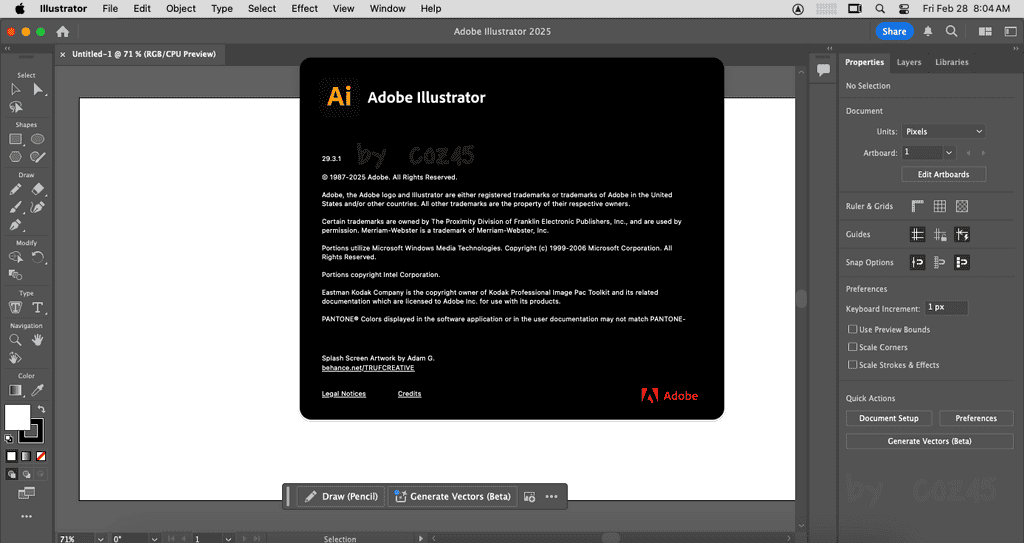1024x543 pixels.
Task: Select the Rectangle tool
Action: point(16,139)
